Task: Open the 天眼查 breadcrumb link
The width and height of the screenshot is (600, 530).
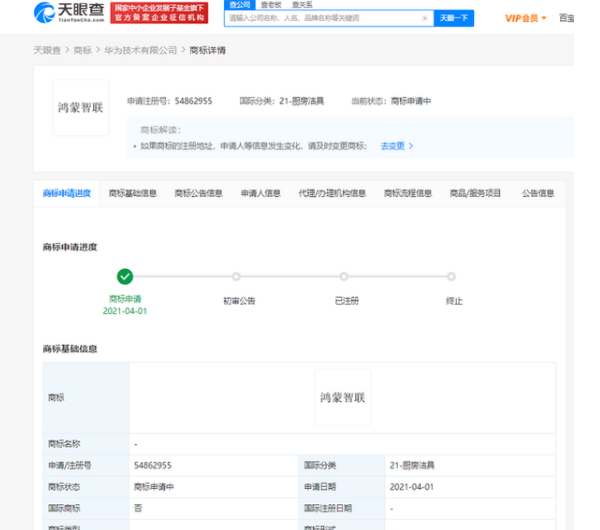Action: [47, 50]
